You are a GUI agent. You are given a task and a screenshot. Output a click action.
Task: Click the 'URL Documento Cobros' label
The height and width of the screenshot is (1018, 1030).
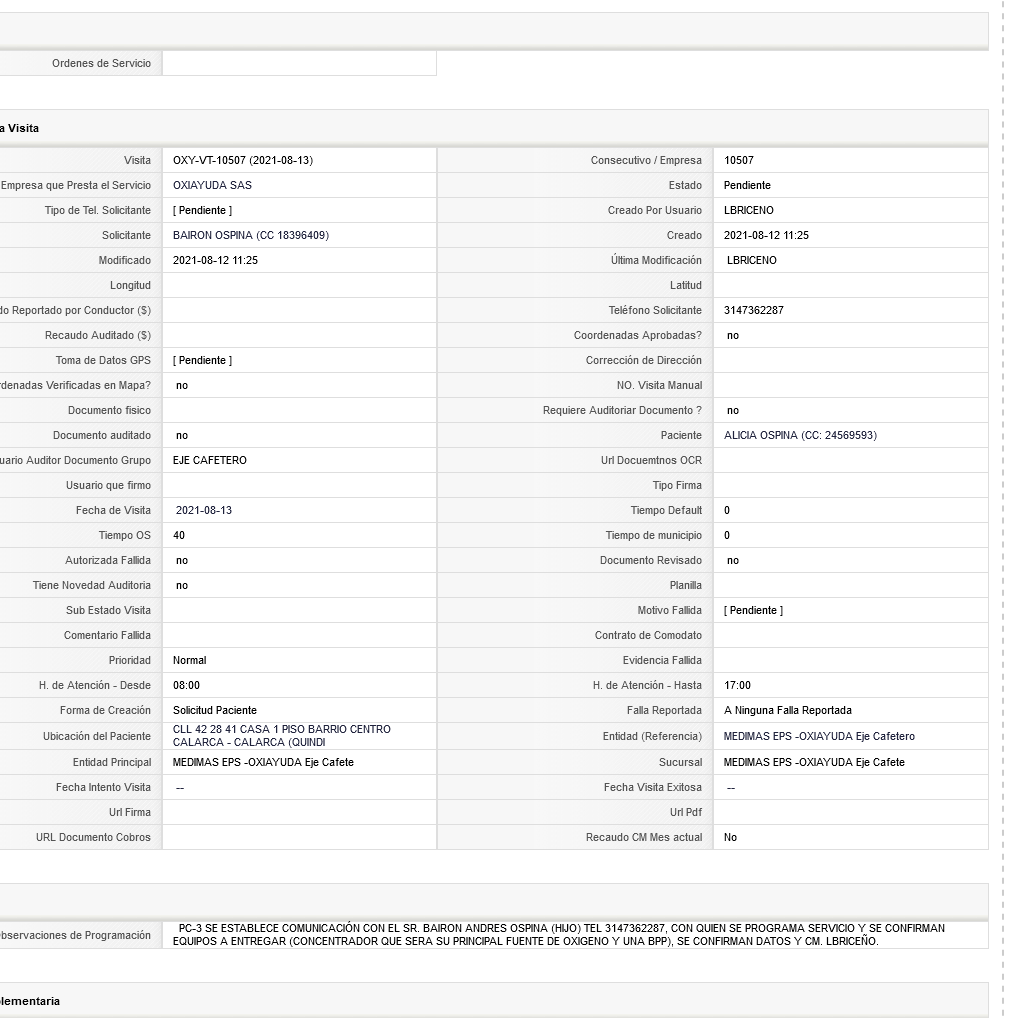(93, 837)
